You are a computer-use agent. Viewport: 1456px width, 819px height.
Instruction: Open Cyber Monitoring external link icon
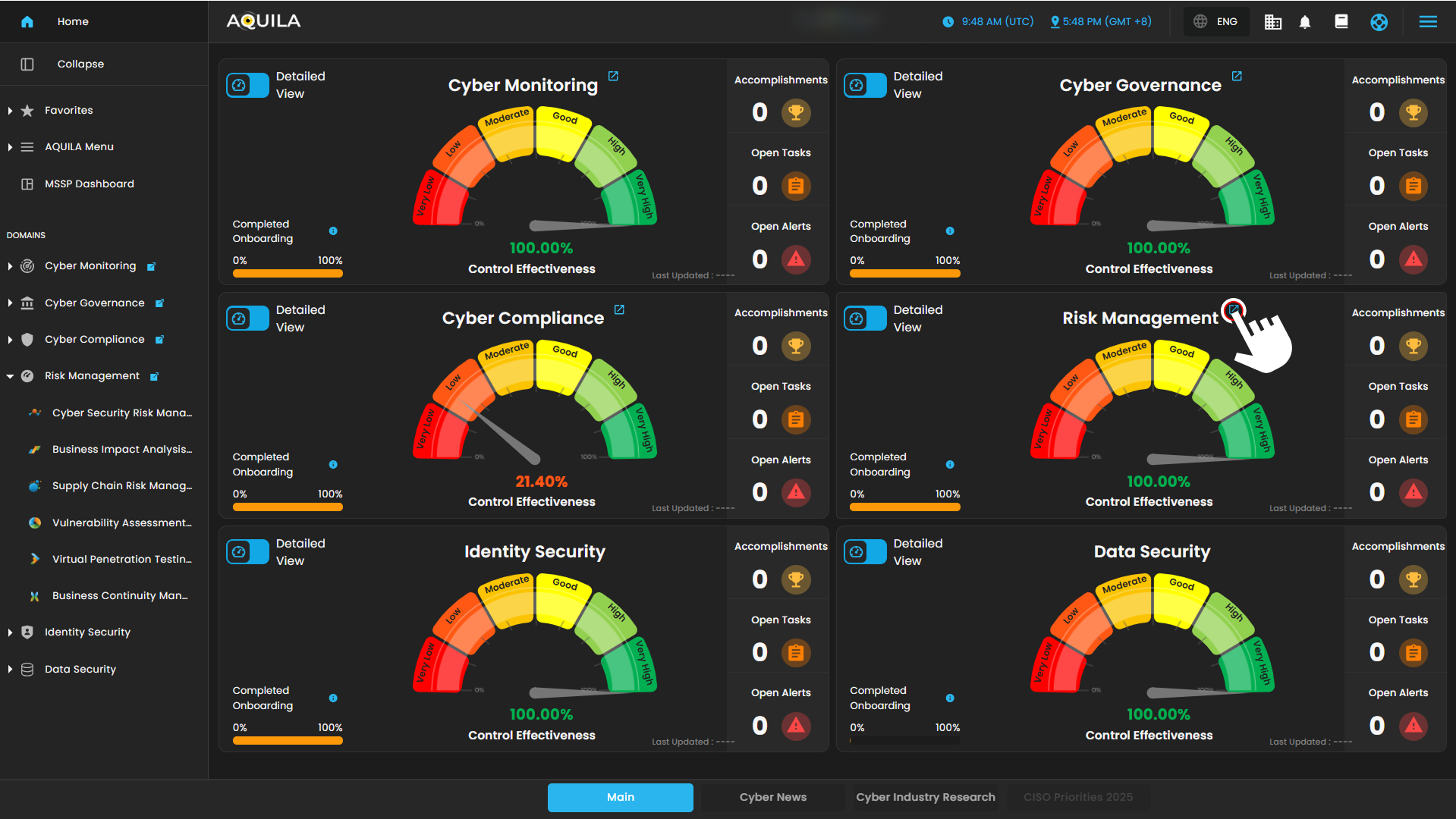[613, 77]
